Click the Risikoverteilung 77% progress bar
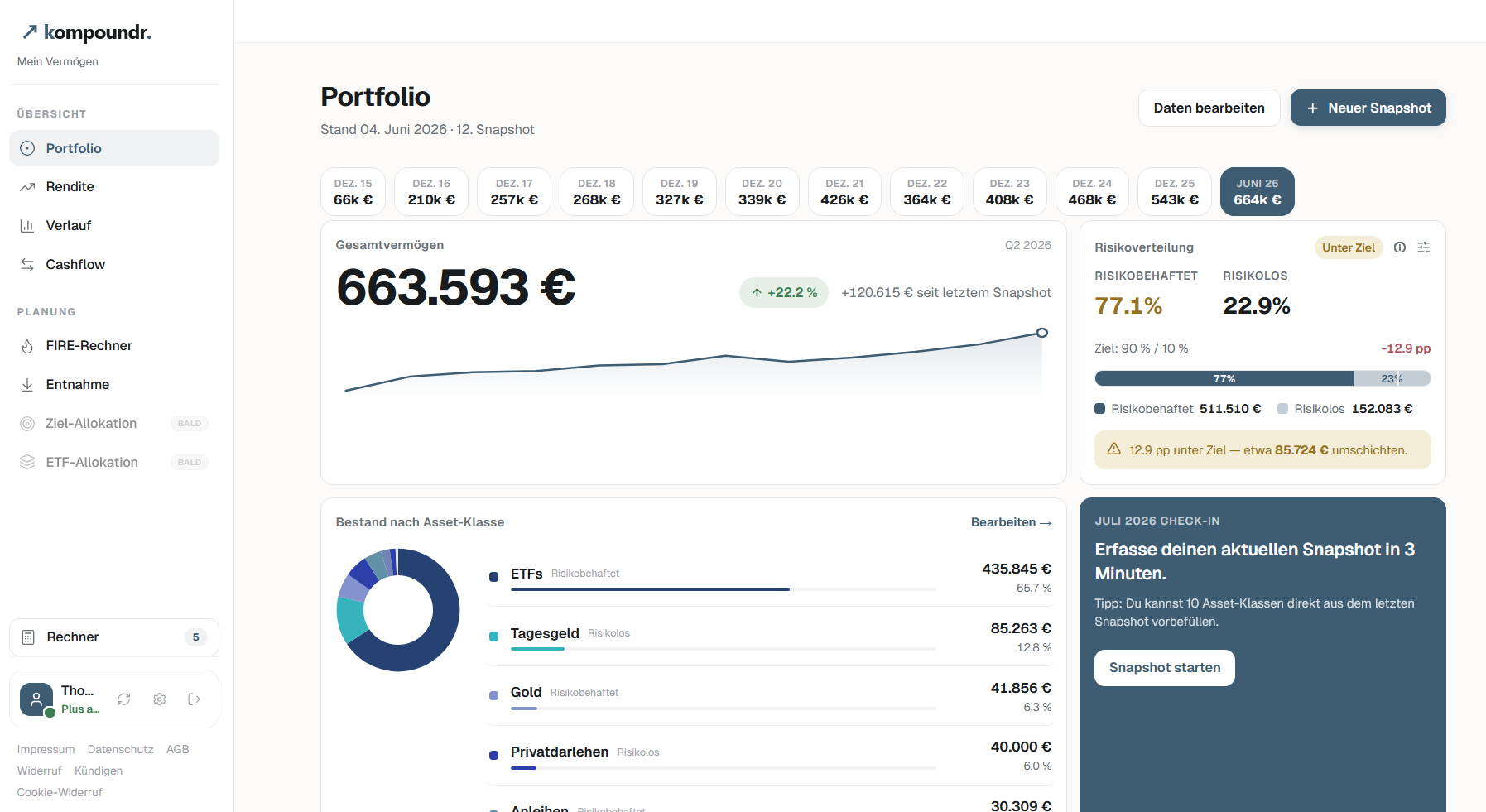Screen dimensions: 1486x812 (x=1262, y=378)
